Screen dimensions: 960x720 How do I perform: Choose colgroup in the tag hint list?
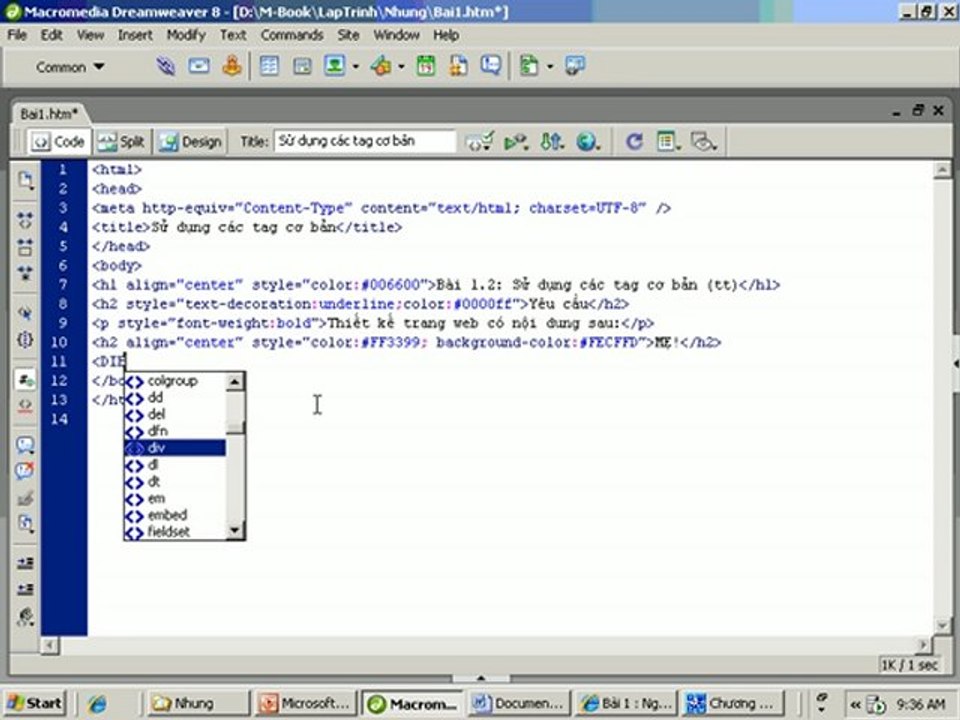pos(174,381)
